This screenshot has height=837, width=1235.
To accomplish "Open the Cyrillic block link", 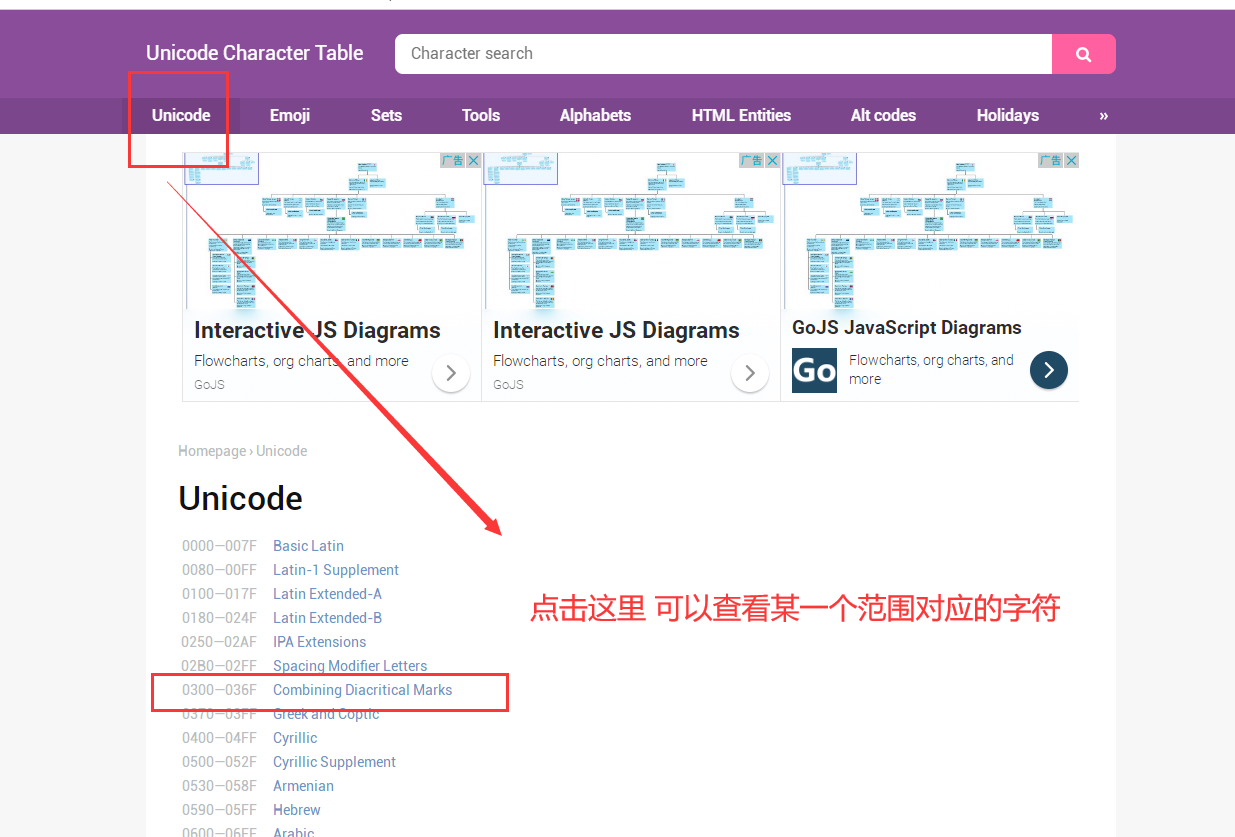I will pos(295,738).
